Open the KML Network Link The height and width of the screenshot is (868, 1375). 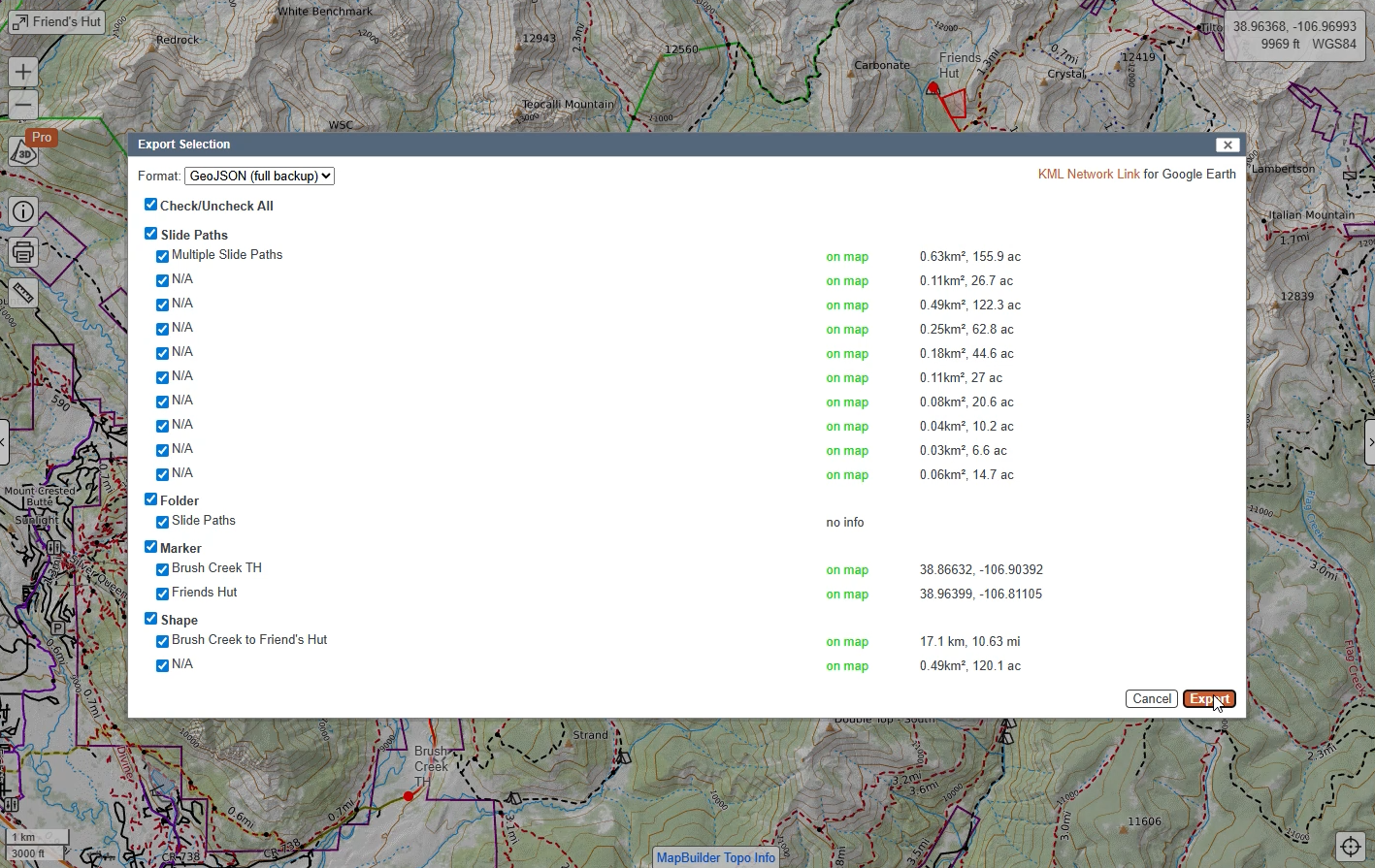click(1089, 175)
